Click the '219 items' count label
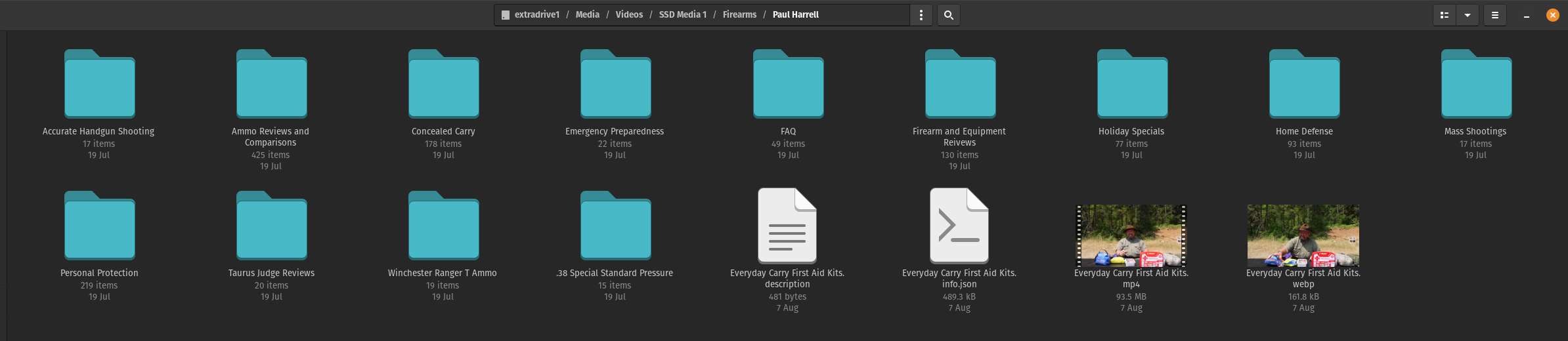This screenshot has width=1568, height=341. [x=99, y=285]
